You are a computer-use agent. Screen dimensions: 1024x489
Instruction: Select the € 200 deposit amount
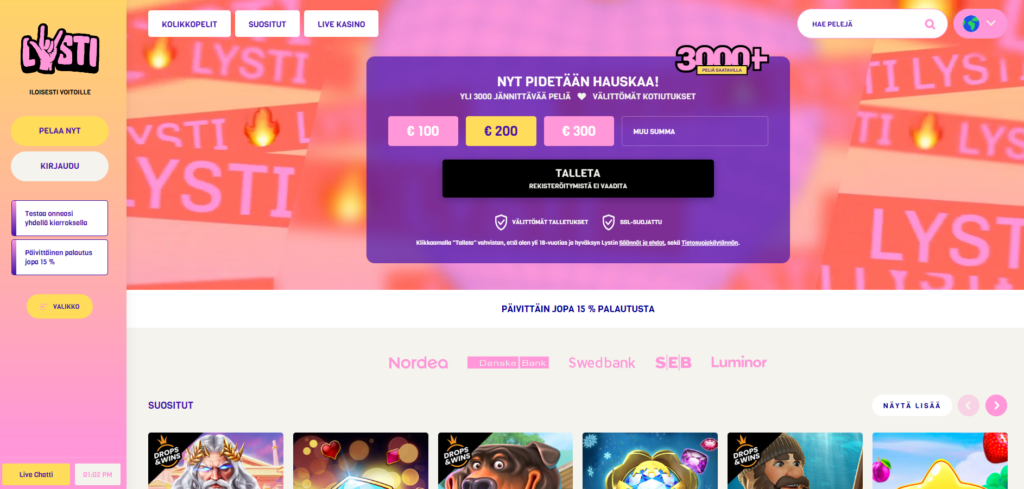pyautogui.click(x=501, y=131)
